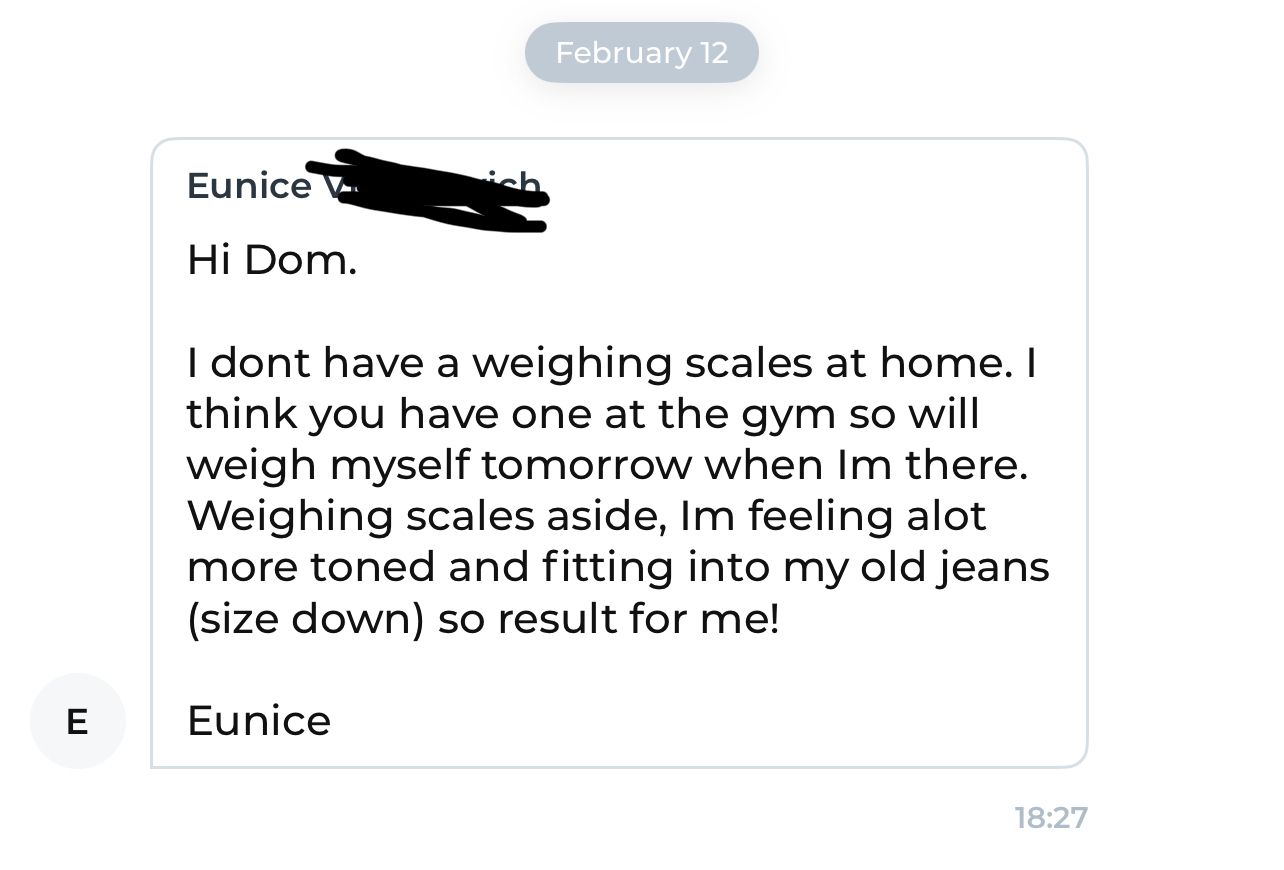Image resolution: width=1284 pixels, height=870 pixels.
Task: Click the words "weigh myself"
Action: coord(328,465)
